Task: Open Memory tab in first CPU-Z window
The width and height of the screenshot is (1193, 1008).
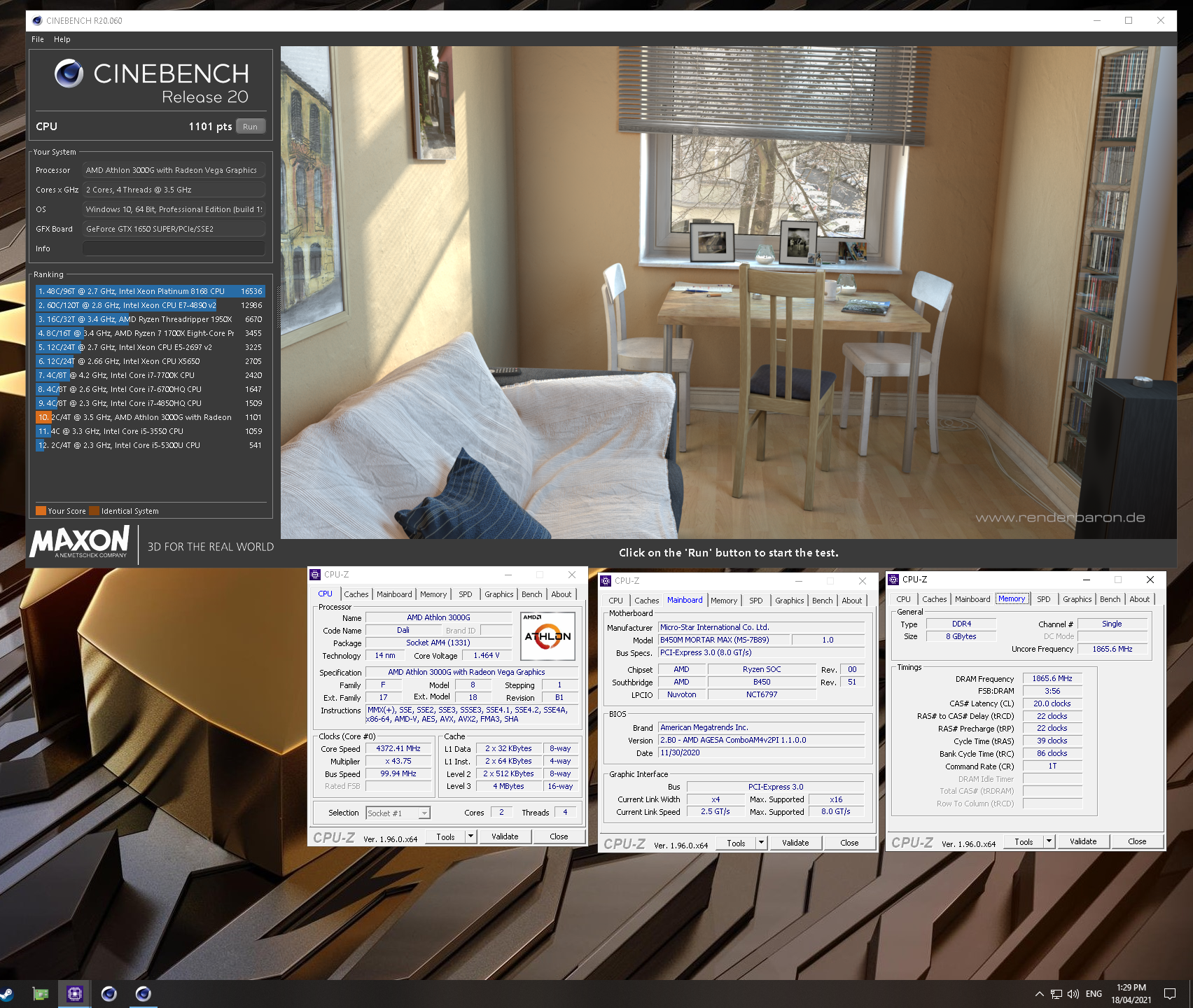Action: point(433,594)
